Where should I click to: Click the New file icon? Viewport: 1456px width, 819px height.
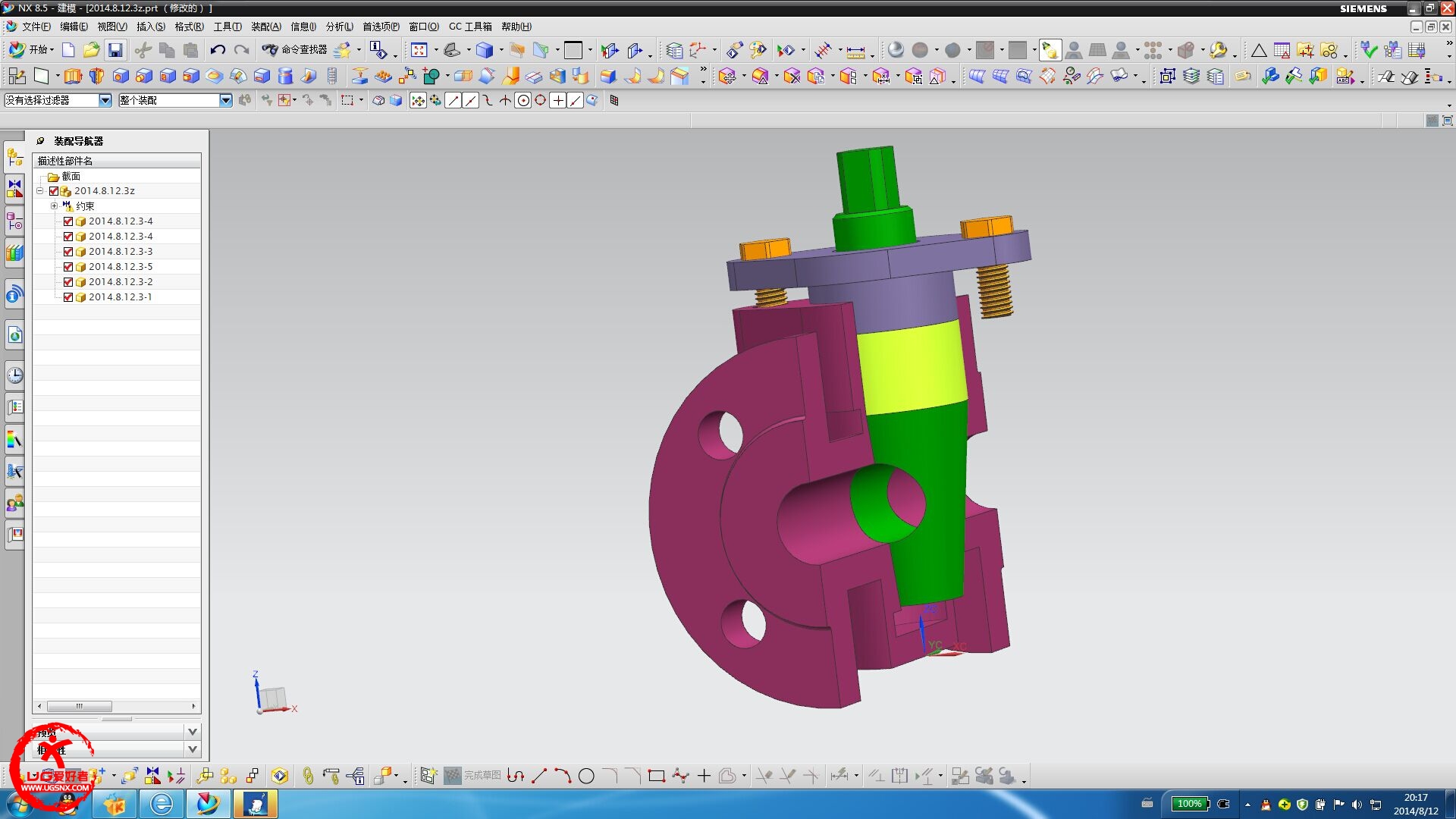pos(68,50)
